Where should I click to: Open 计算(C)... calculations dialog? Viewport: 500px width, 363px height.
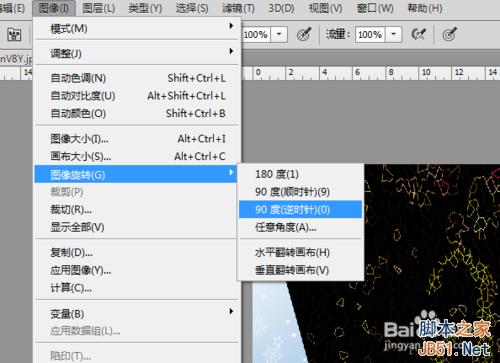click(137, 288)
